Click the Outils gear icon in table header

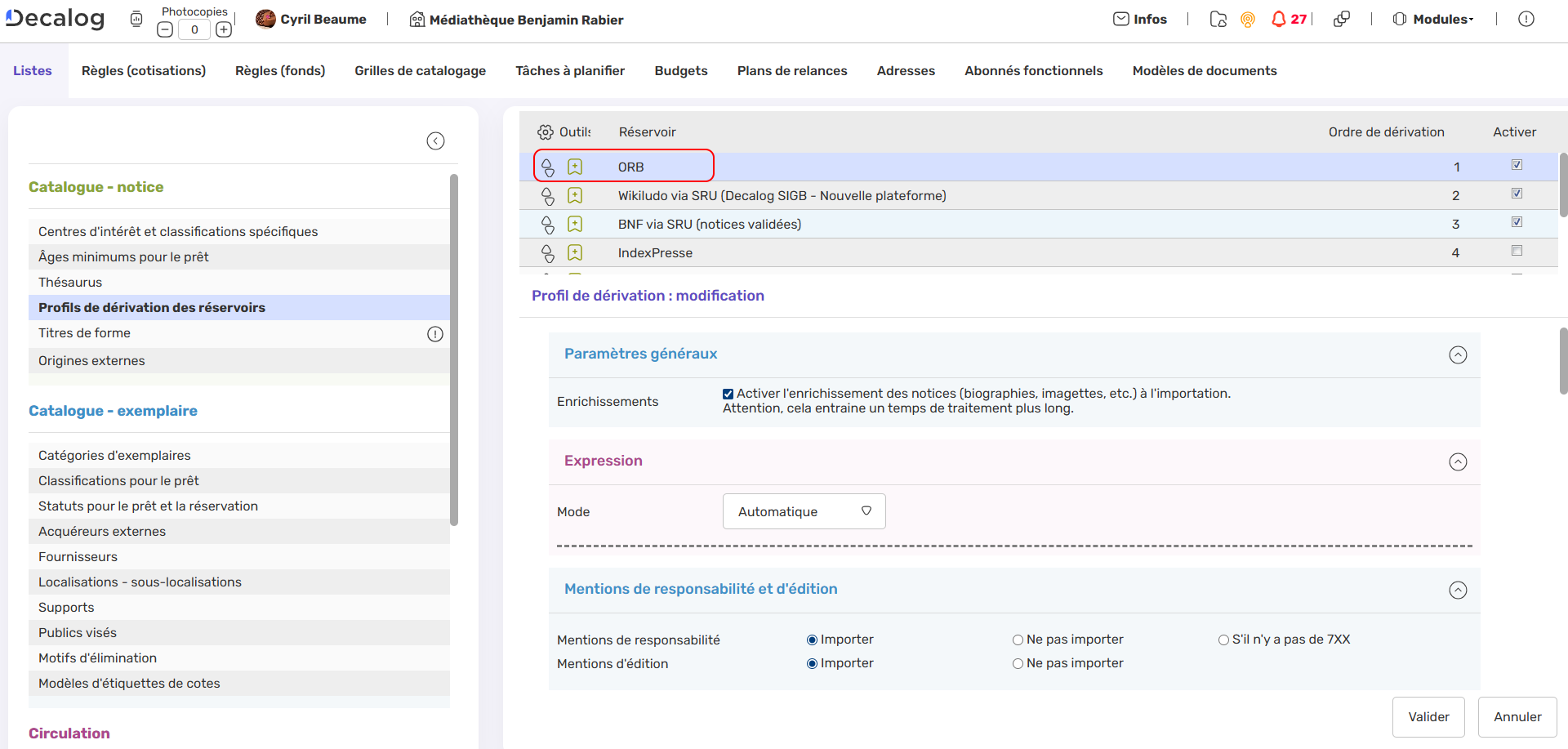coord(546,132)
